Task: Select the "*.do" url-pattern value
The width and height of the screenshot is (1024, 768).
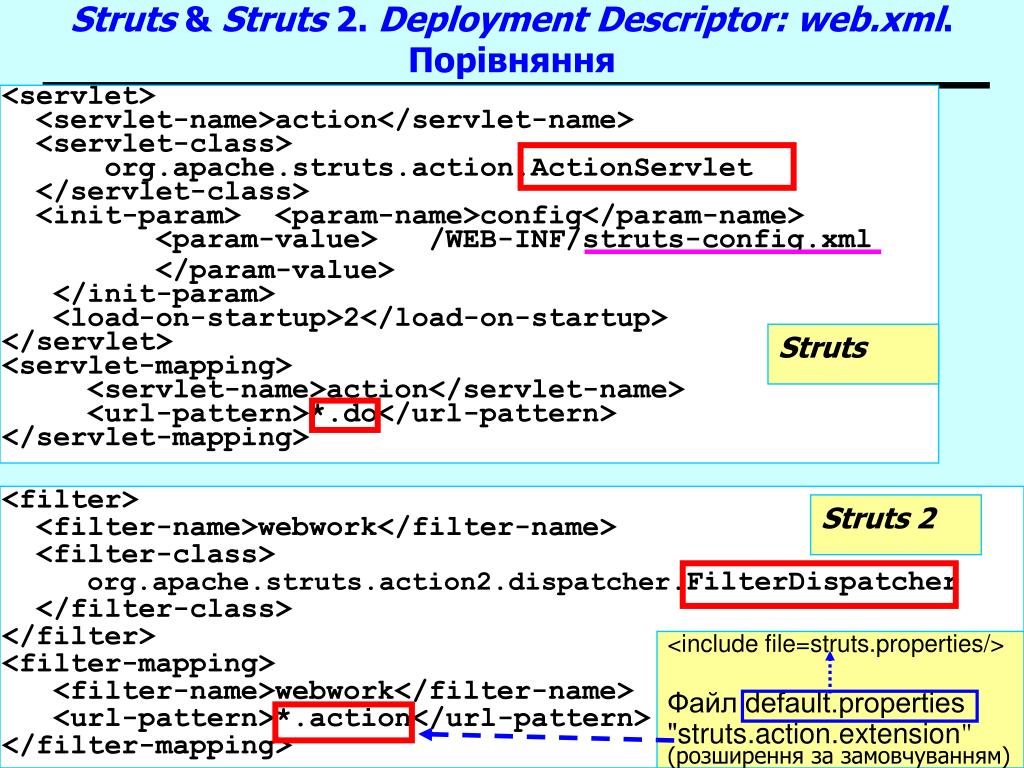Action: (x=345, y=414)
